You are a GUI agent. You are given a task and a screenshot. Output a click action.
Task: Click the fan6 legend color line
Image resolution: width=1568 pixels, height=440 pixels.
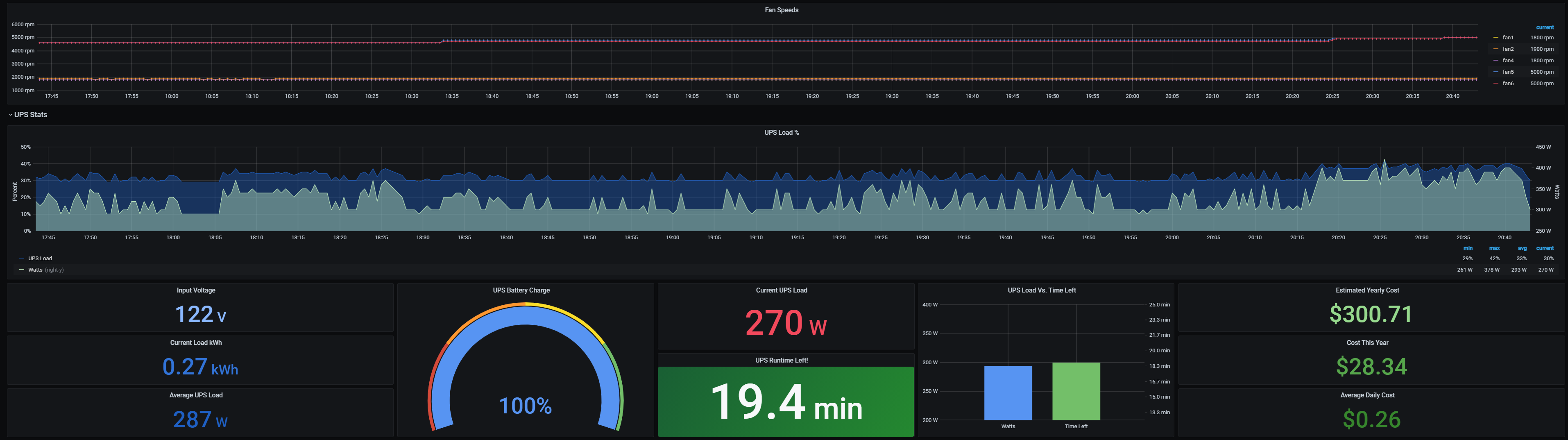pyautogui.click(x=1495, y=84)
